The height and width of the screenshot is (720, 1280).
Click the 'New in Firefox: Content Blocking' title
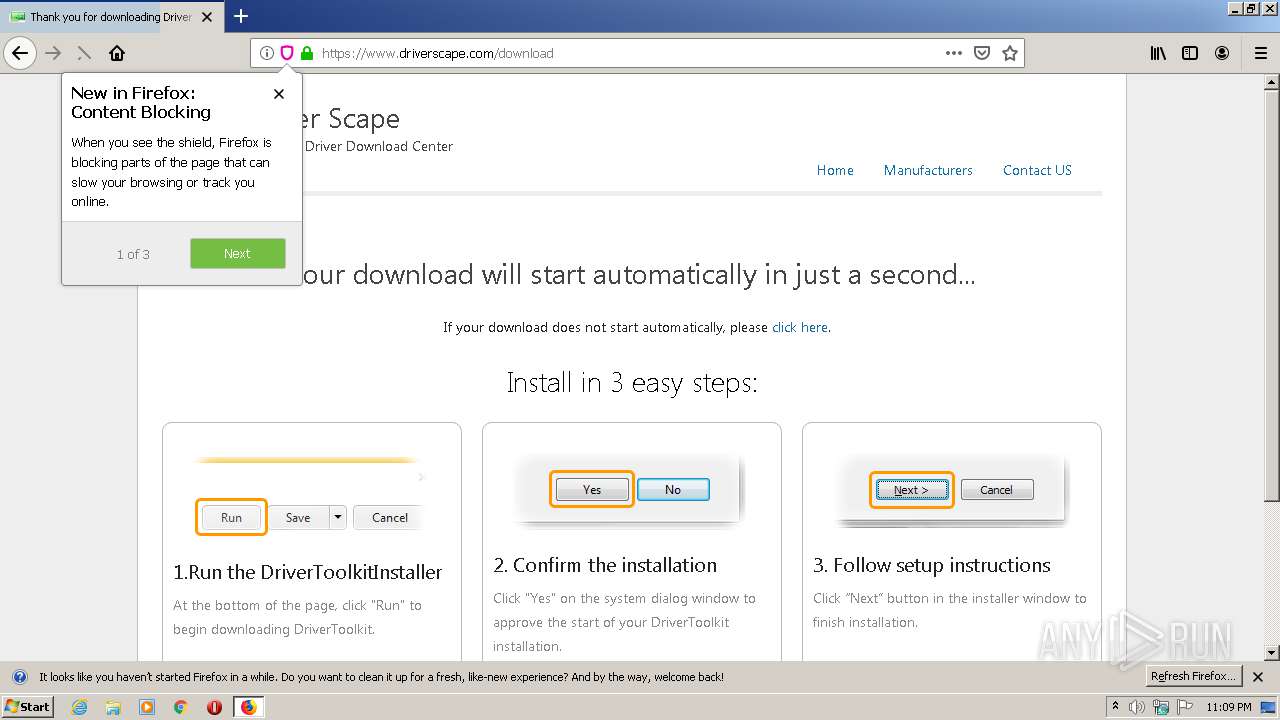[x=141, y=103]
